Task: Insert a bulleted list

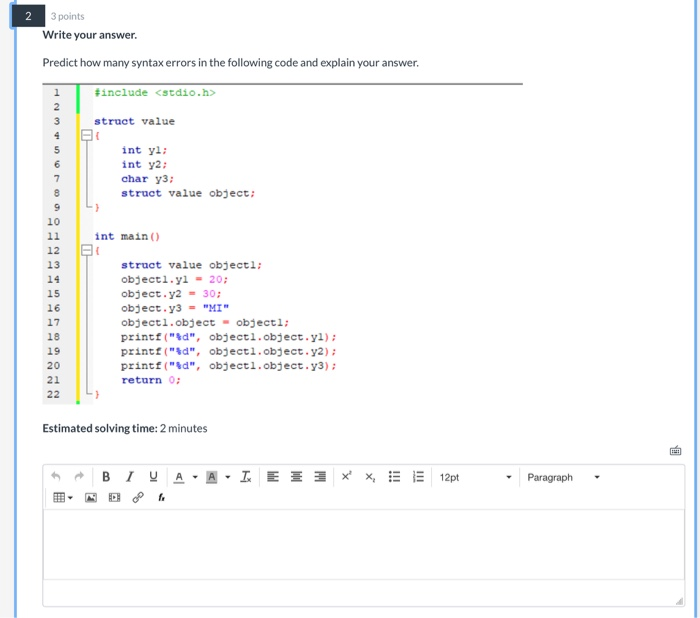Action: (x=394, y=476)
